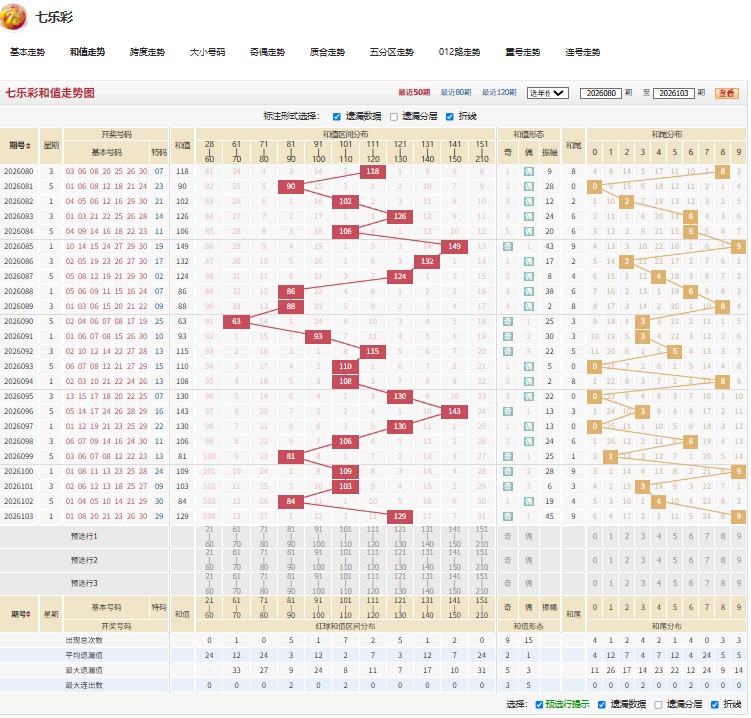Select tail digit 5 in 预选行3
Image resolution: width=751 pixels, height=718 pixels.
pos(674,583)
